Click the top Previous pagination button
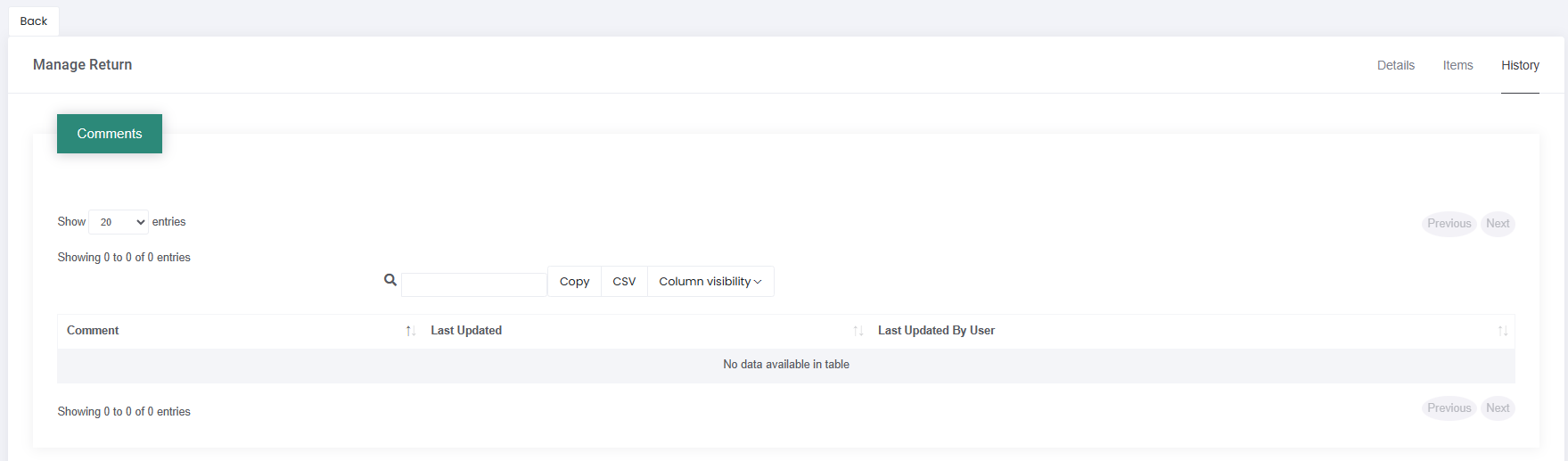 (1449, 224)
